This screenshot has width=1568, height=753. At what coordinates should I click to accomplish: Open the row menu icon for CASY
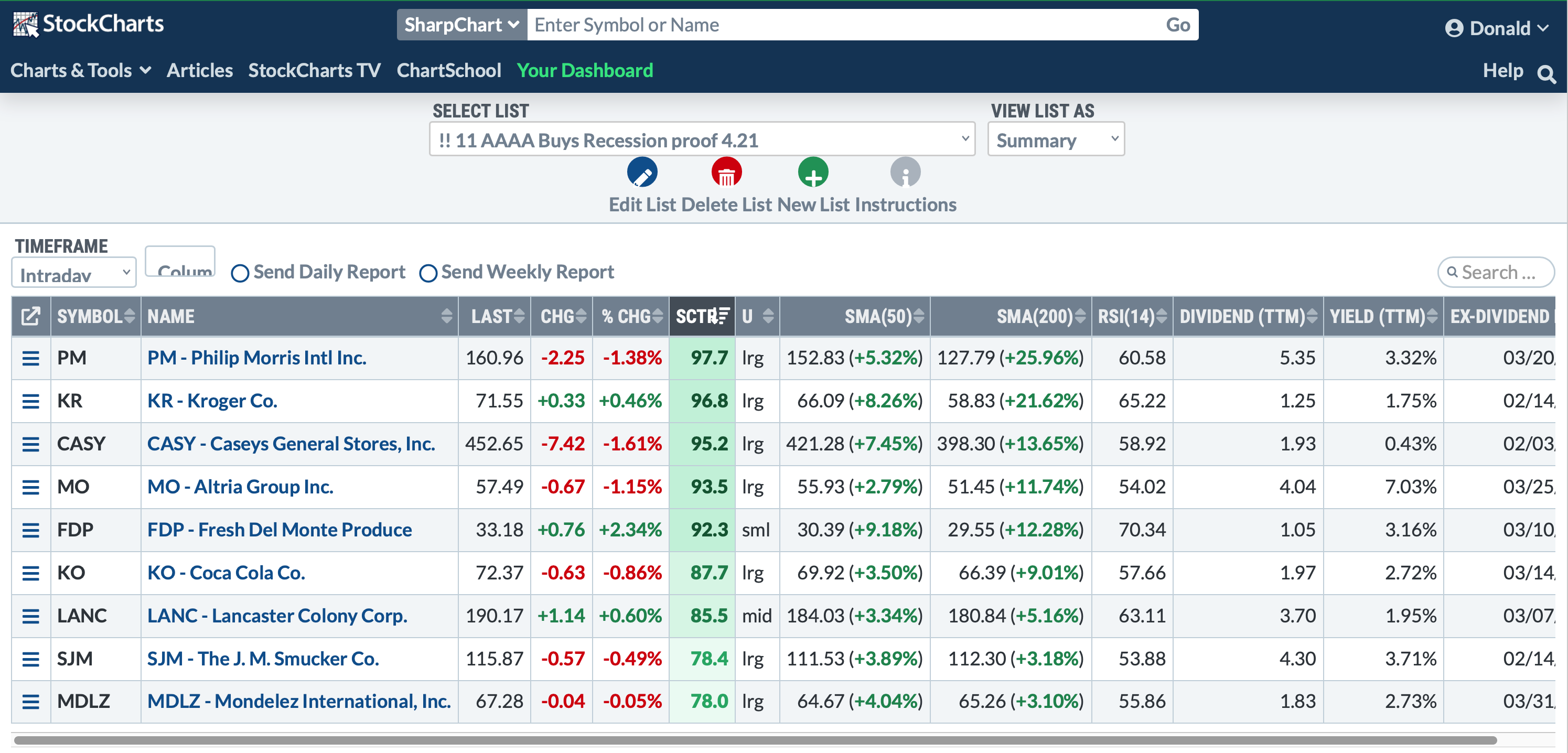click(30, 444)
